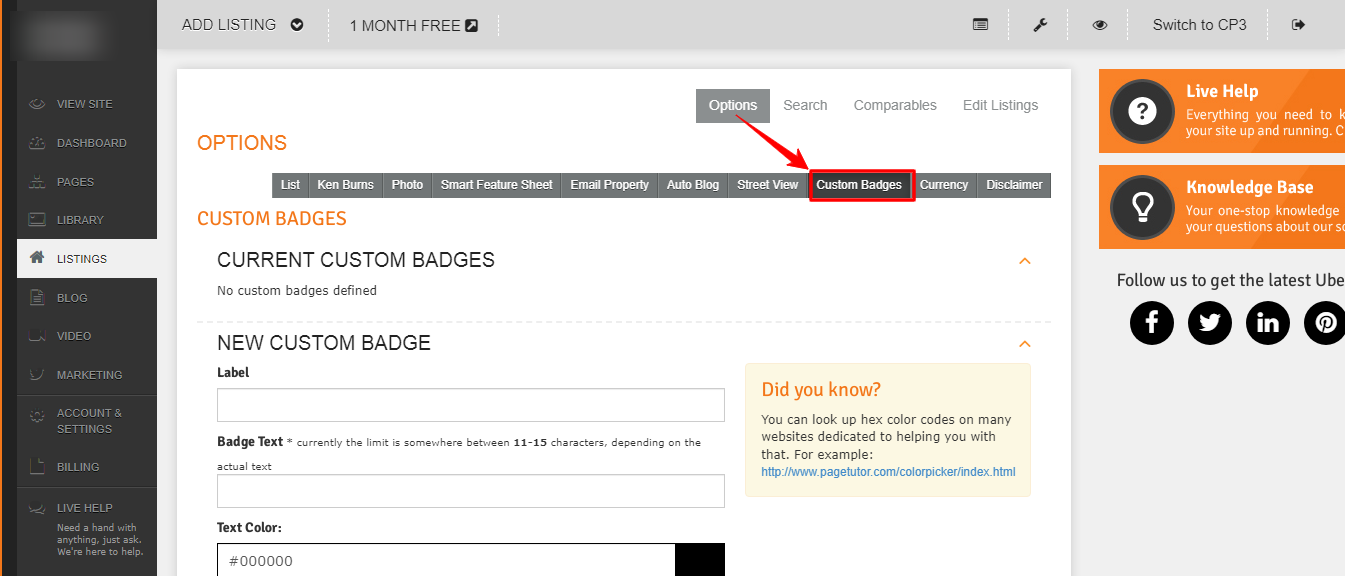Image resolution: width=1345 pixels, height=576 pixels.
Task: Open VIEW SITE in sidebar
Action: tap(87, 104)
